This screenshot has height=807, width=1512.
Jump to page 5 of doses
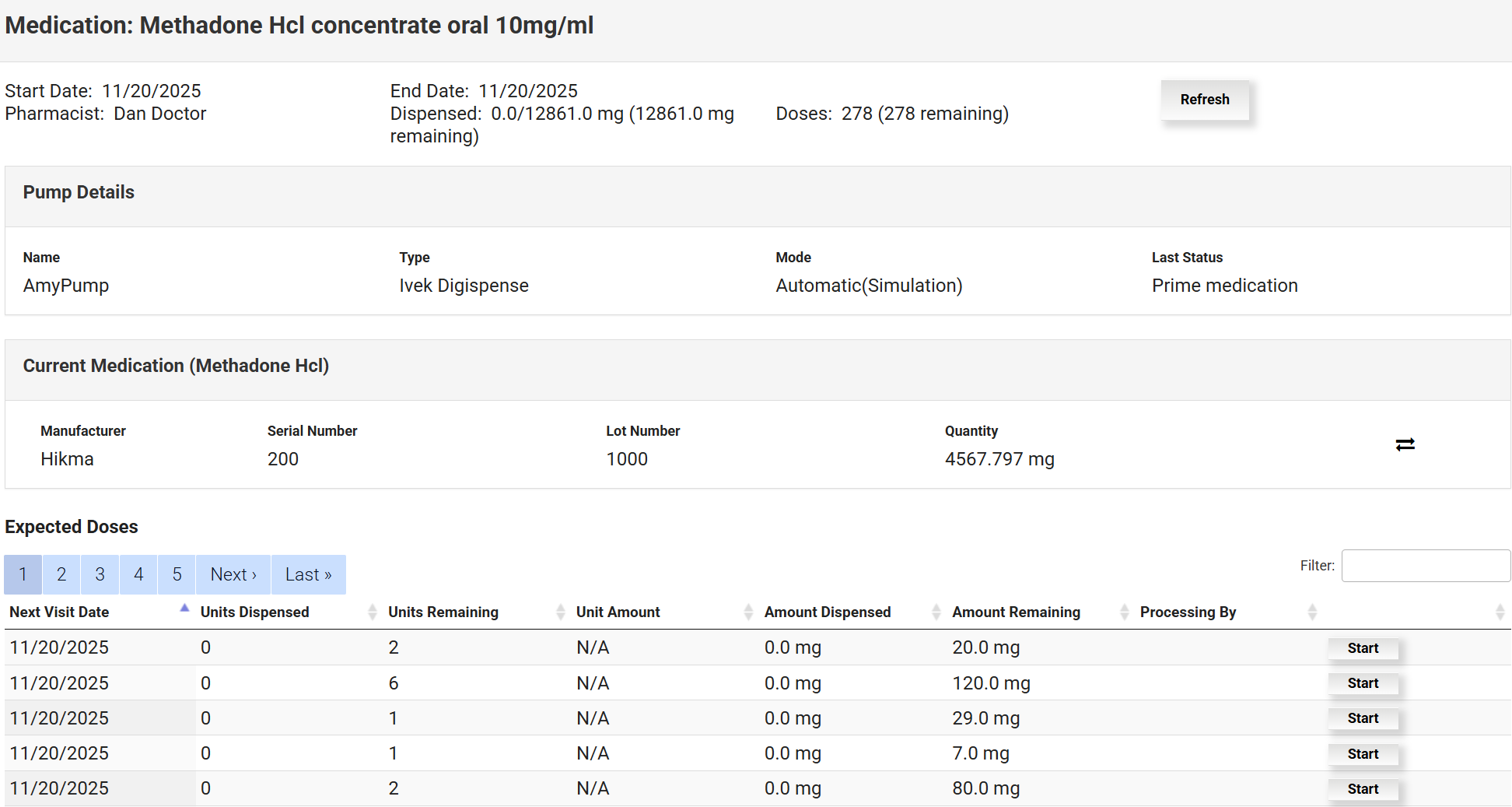[x=177, y=574]
